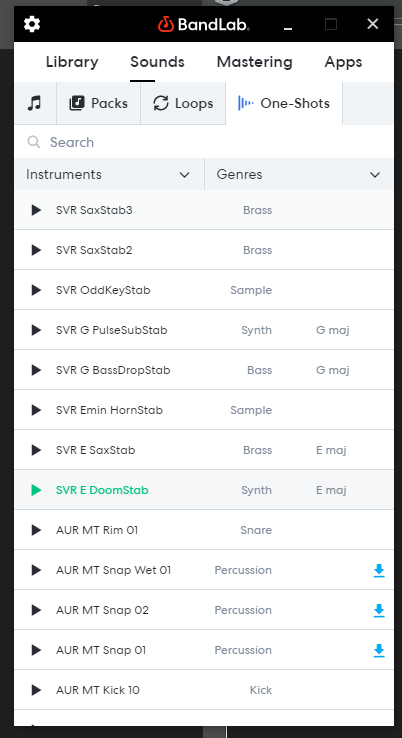This screenshot has height=738, width=402.
Task: Click SVR G PulseSubStab sample name
Action: click(112, 330)
